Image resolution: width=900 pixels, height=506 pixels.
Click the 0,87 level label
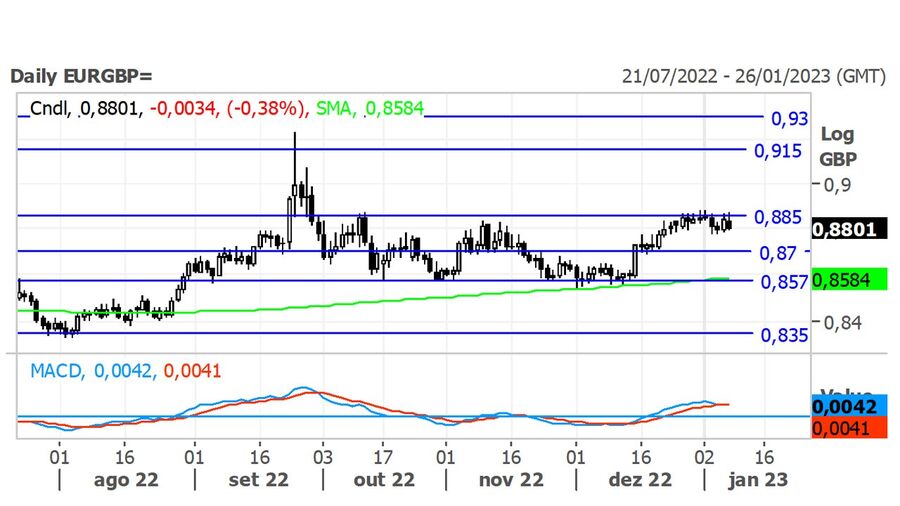pos(778,253)
